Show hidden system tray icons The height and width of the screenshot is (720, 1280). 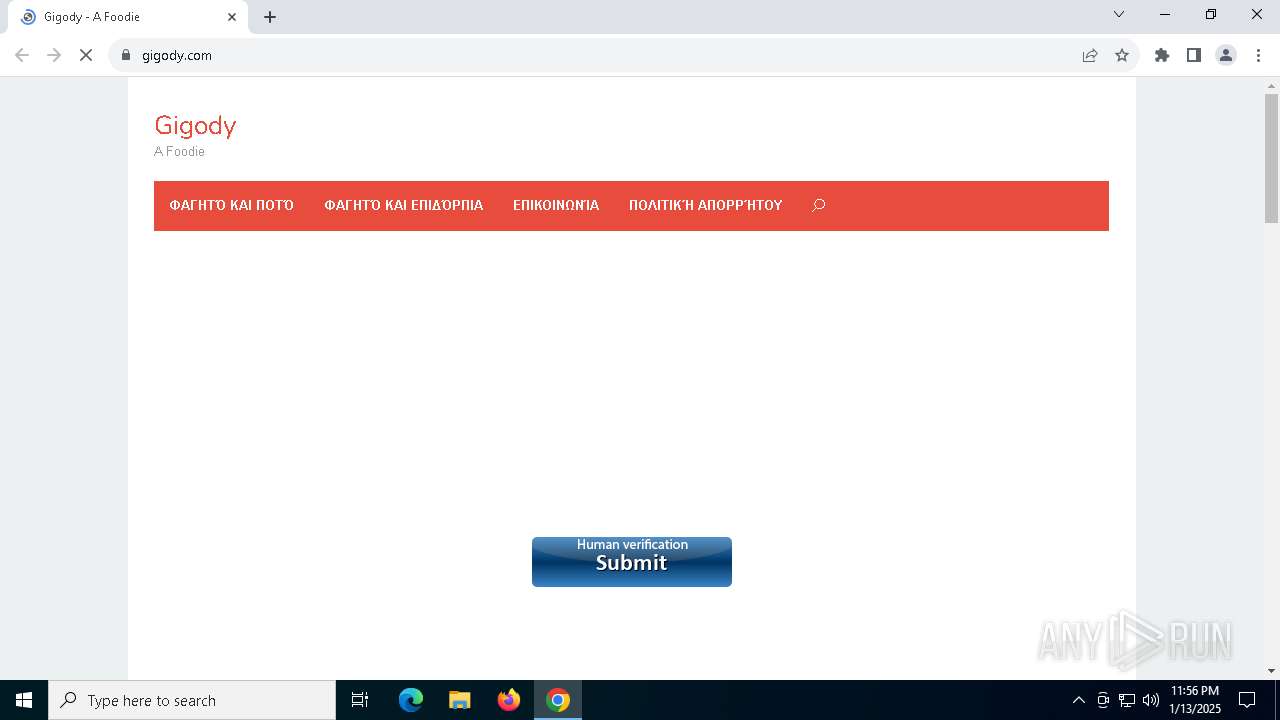[1078, 700]
